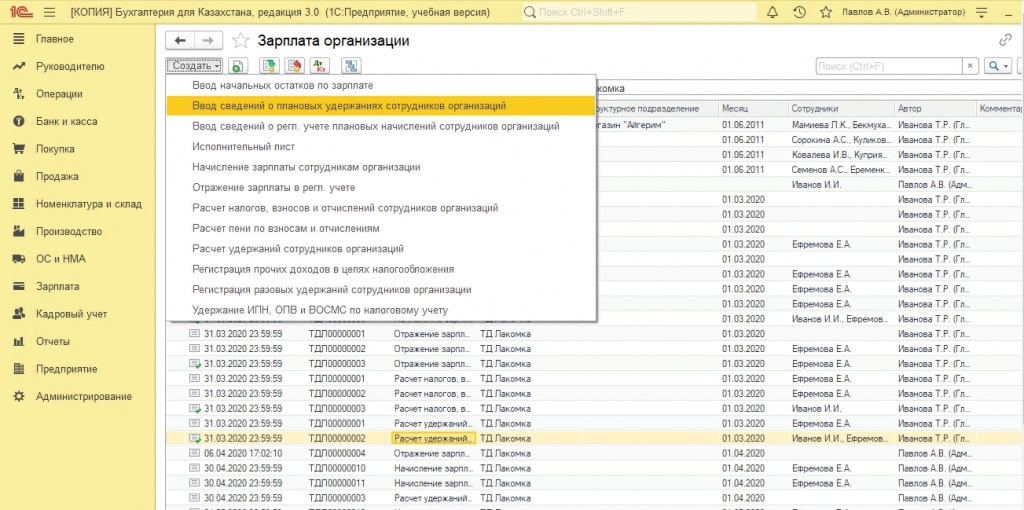Click the copy document icon

pos(238,66)
